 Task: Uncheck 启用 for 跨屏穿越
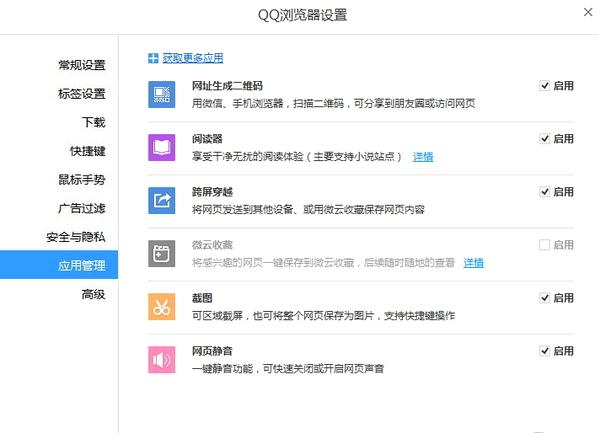tap(544, 191)
